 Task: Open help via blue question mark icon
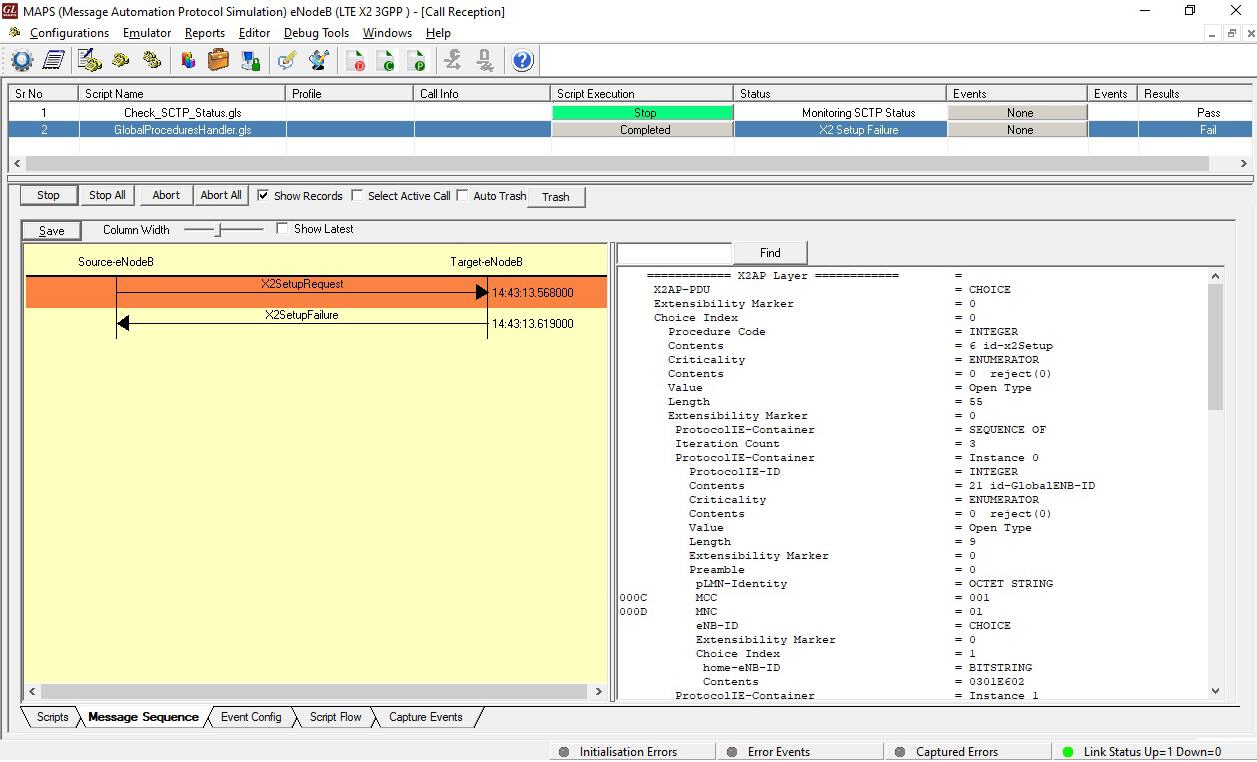point(522,61)
